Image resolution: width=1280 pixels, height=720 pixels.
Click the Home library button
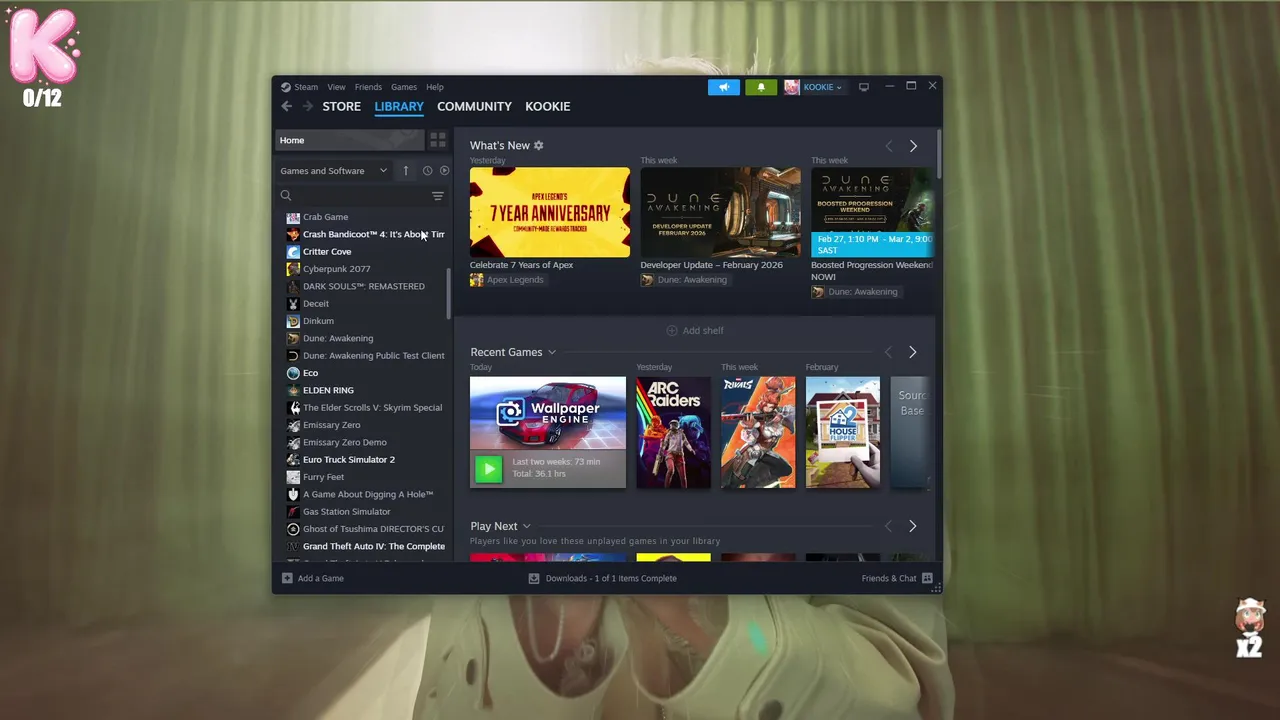350,140
